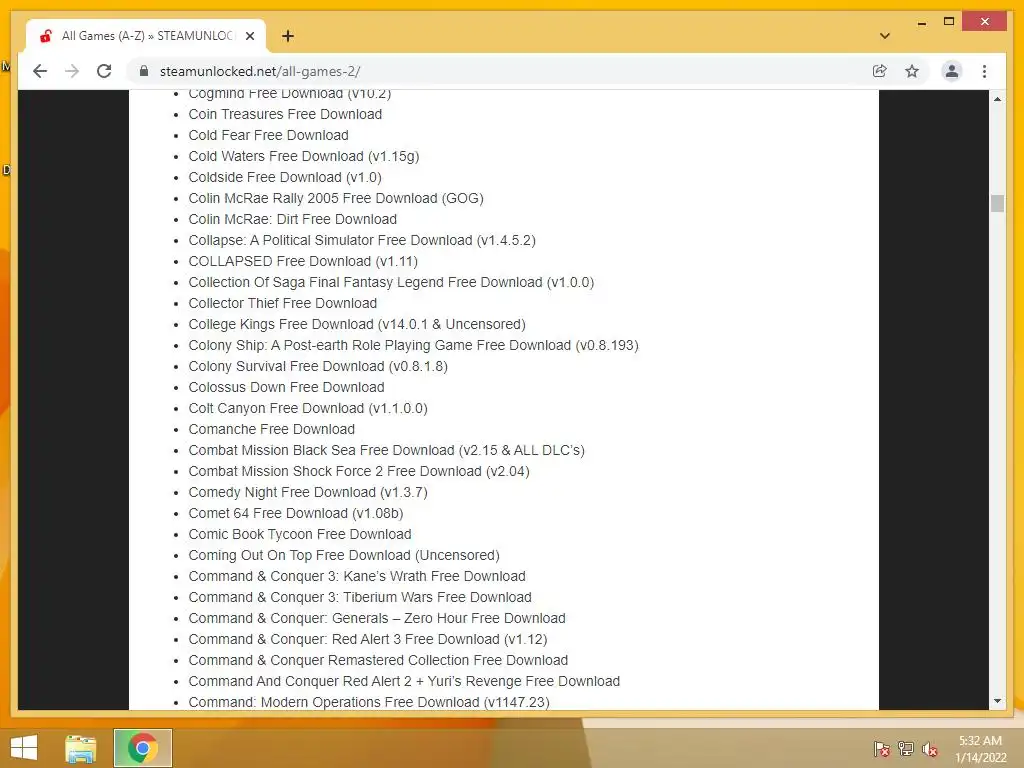Click scrollbar down arrow
Viewport: 1024px width, 768px height.
click(997, 701)
